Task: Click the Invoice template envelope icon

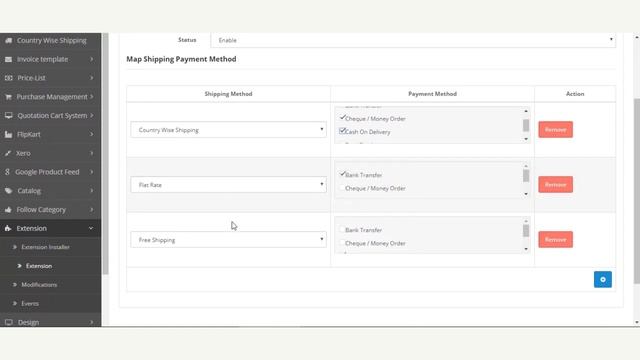Action: [9, 59]
